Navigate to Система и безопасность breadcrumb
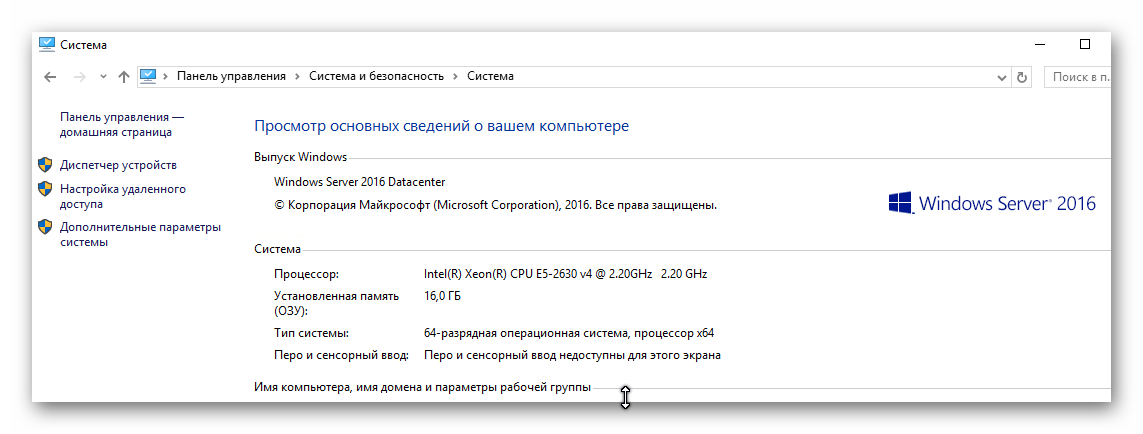The image size is (1143, 434). tap(376, 76)
